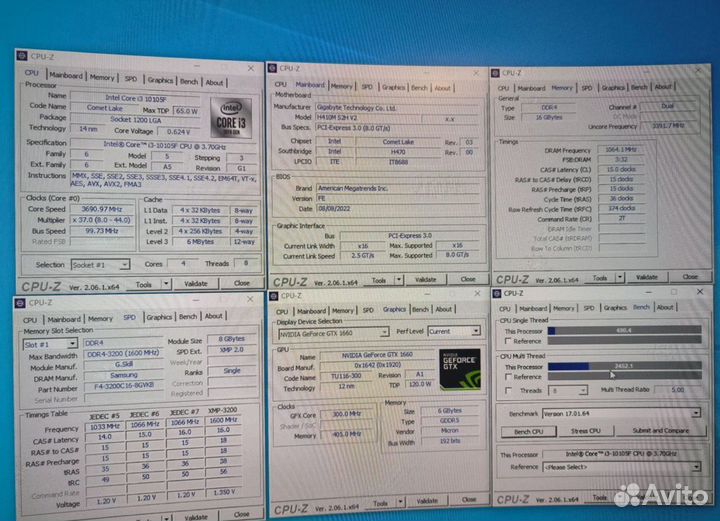
Task: Click the CPU-Z title icon of the SPD window
Action: pos(20,303)
